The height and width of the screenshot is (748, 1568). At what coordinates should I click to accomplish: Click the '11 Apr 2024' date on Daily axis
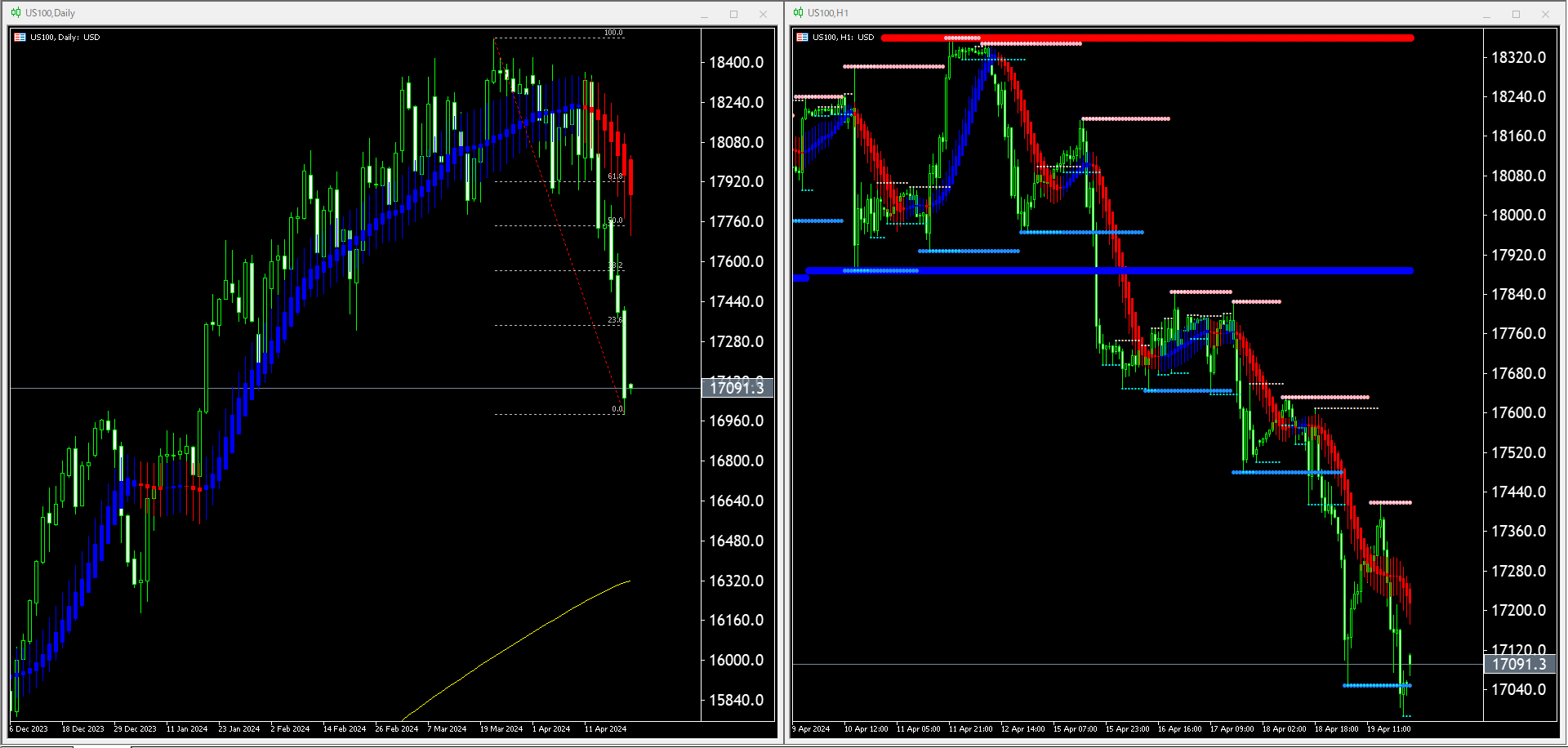point(605,728)
